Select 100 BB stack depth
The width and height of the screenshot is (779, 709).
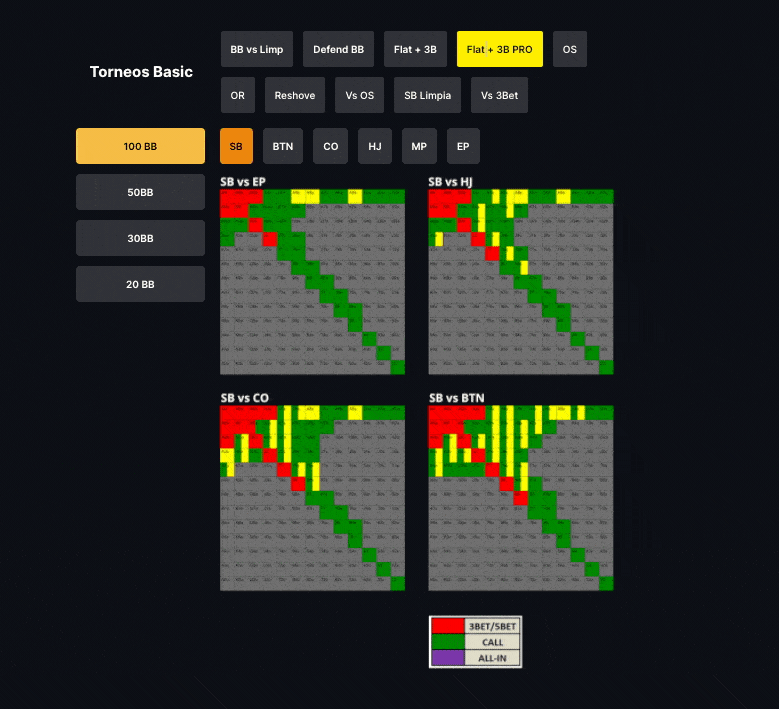click(140, 146)
